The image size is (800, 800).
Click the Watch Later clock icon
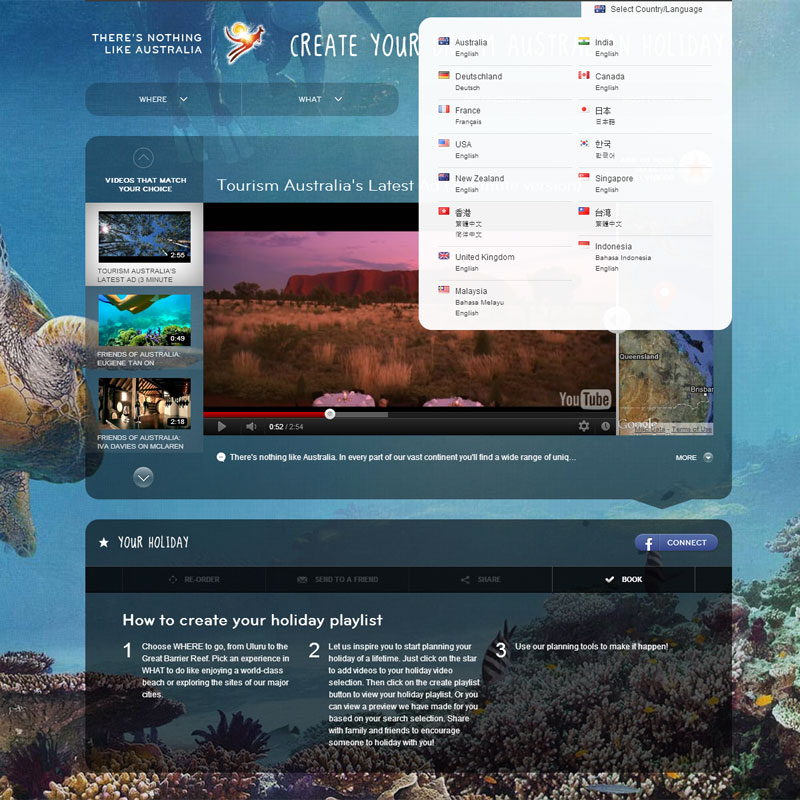coord(605,426)
